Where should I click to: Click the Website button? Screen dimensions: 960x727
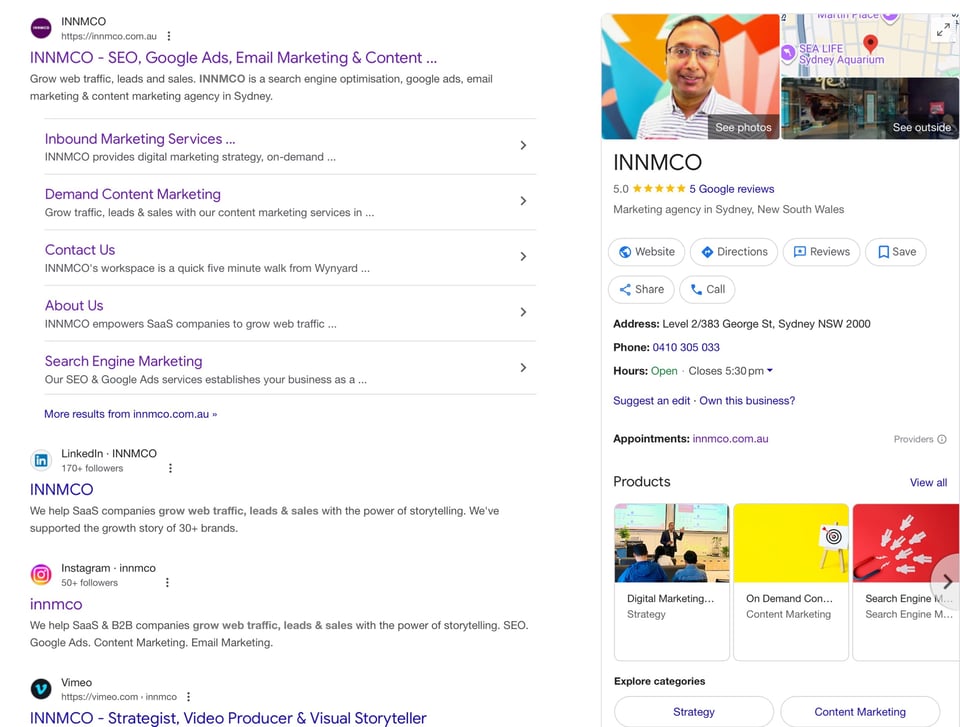(647, 252)
